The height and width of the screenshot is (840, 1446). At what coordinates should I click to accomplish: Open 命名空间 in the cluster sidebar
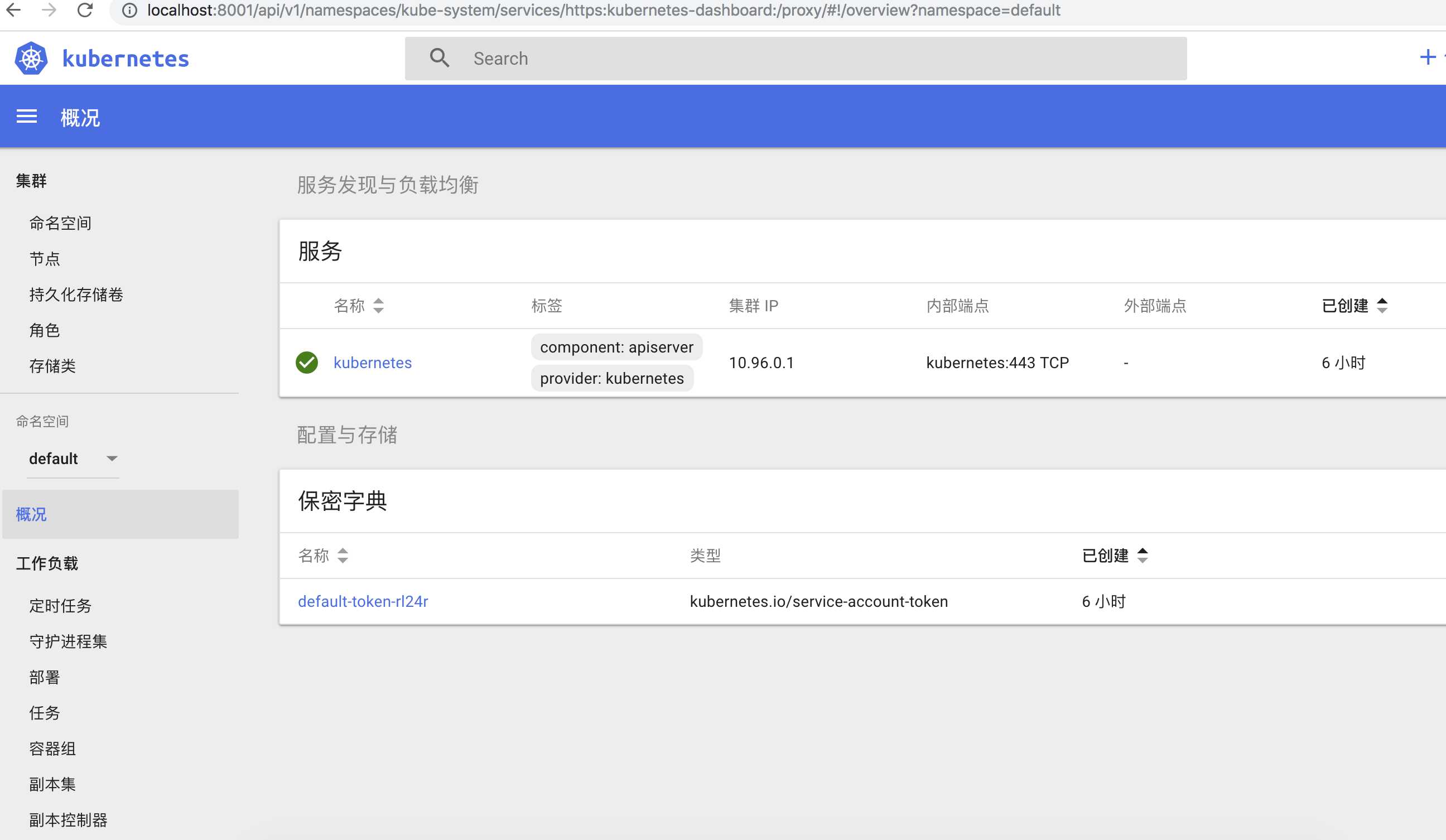click(x=60, y=223)
